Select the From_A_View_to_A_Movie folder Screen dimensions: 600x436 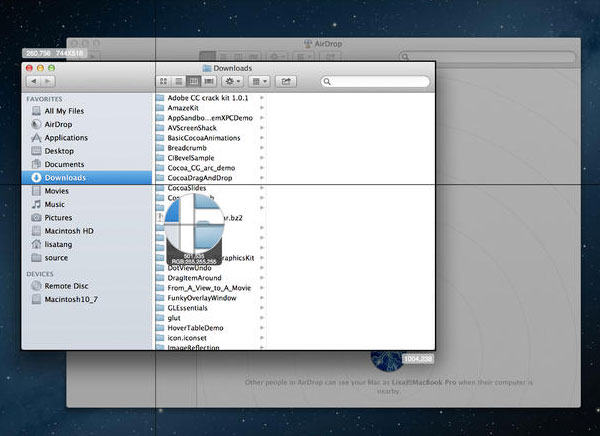(x=210, y=288)
